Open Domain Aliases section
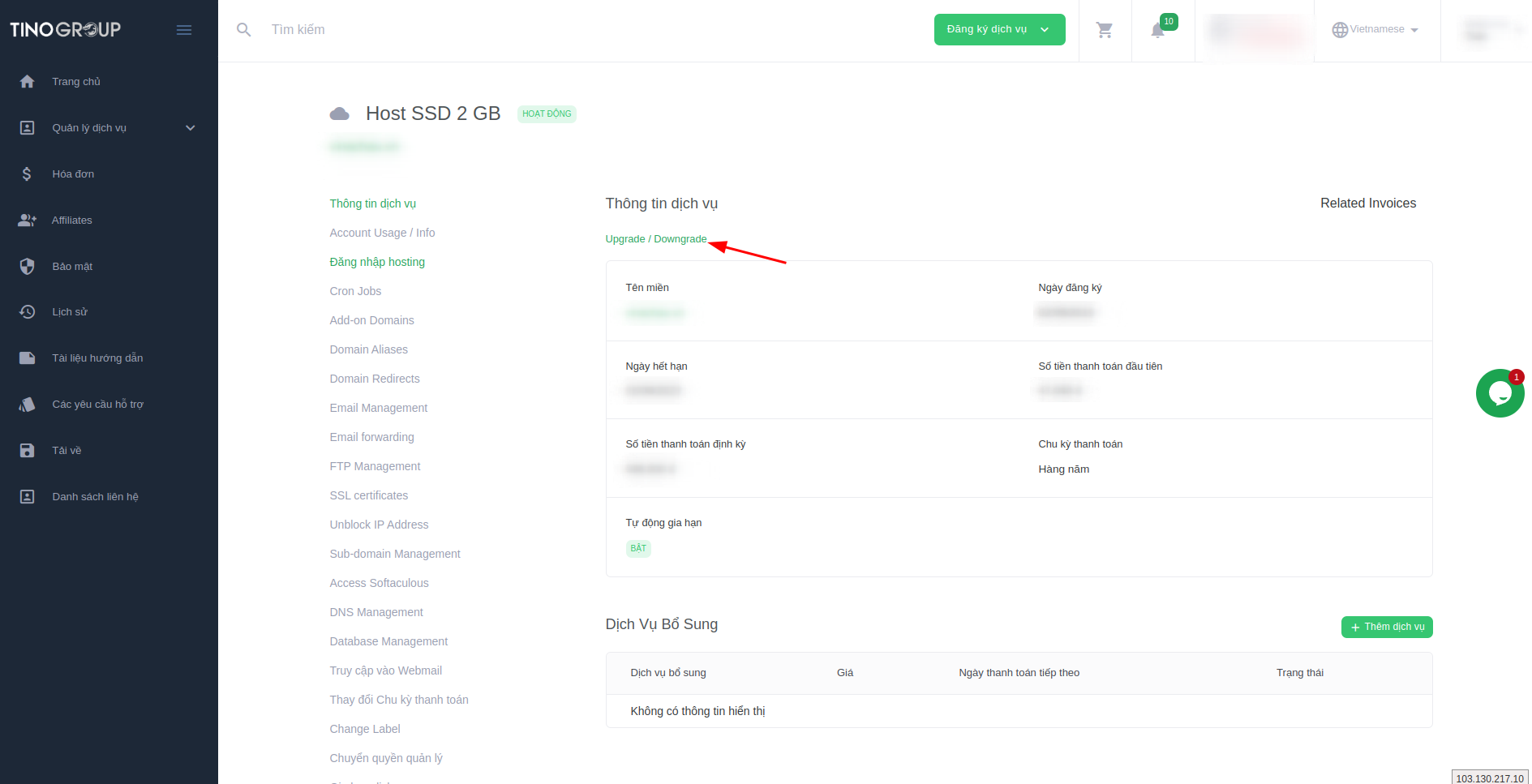This screenshot has height=784, width=1532. (368, 349)
